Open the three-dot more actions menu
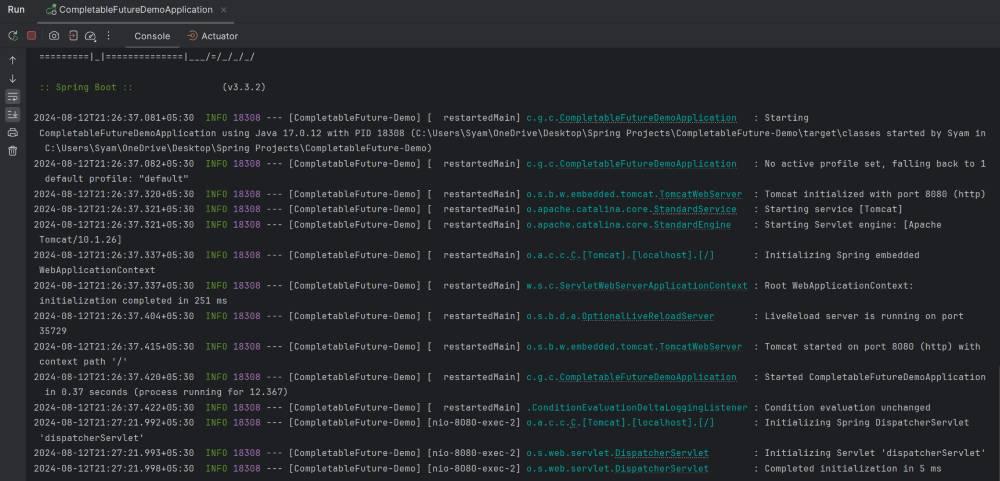This screenshot has height=481, width=1000. tap(108, 36)
